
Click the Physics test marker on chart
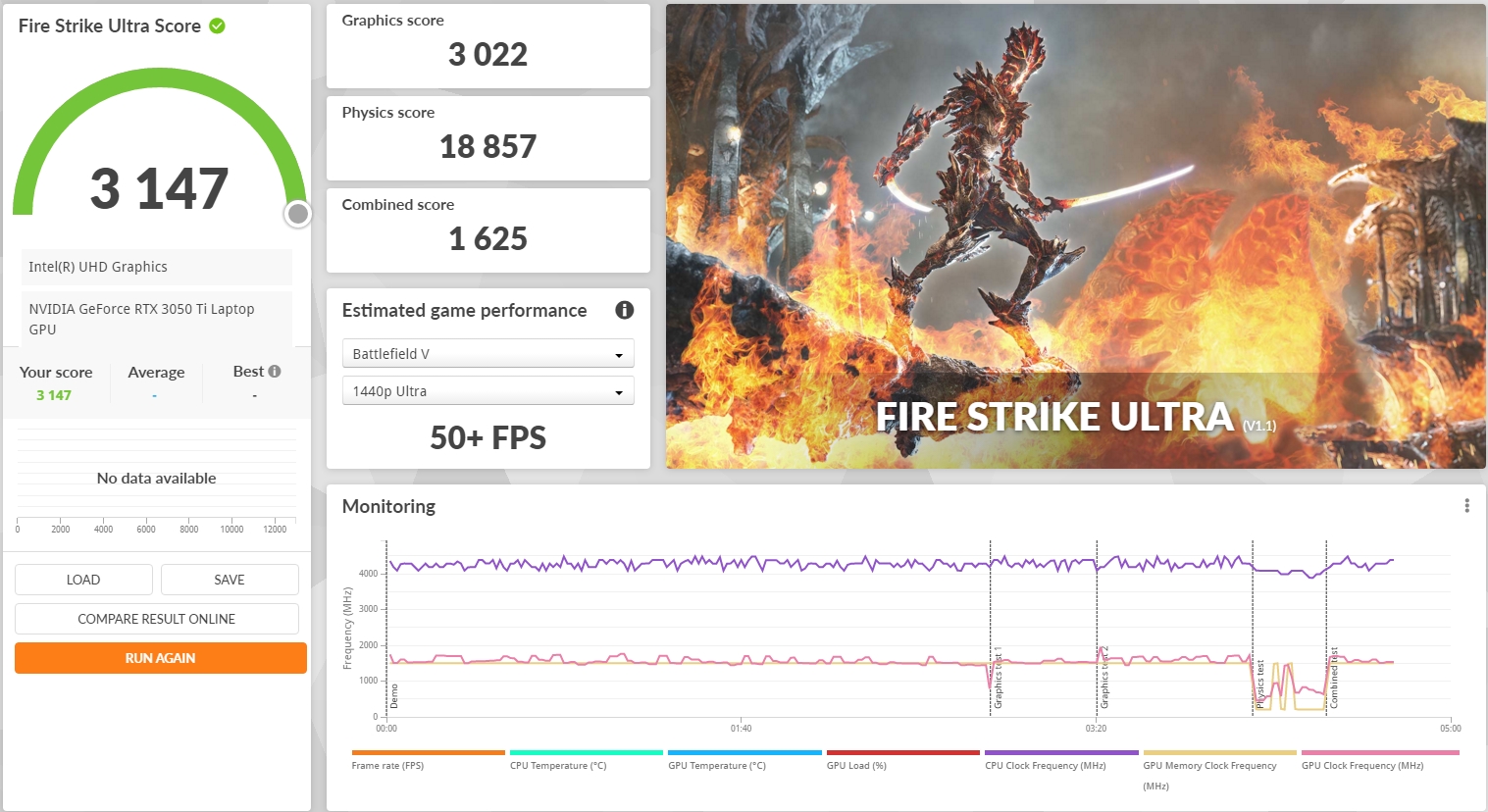(x=1260, y=685)
